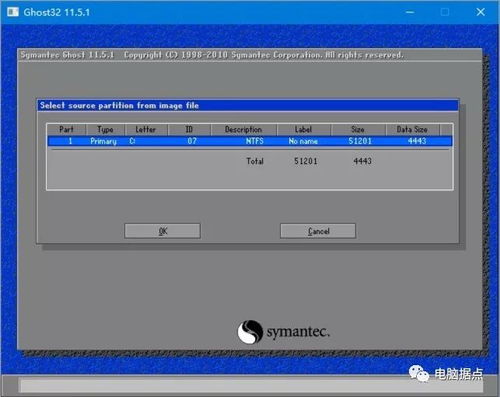Select the Primary NTFS partition row

click(x=250, y=141)
